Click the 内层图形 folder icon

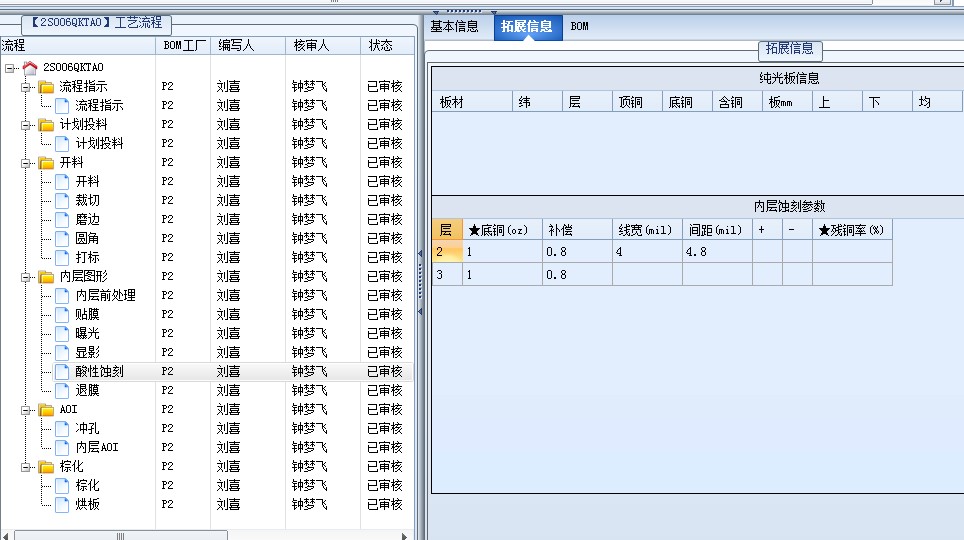pos(46,277)
